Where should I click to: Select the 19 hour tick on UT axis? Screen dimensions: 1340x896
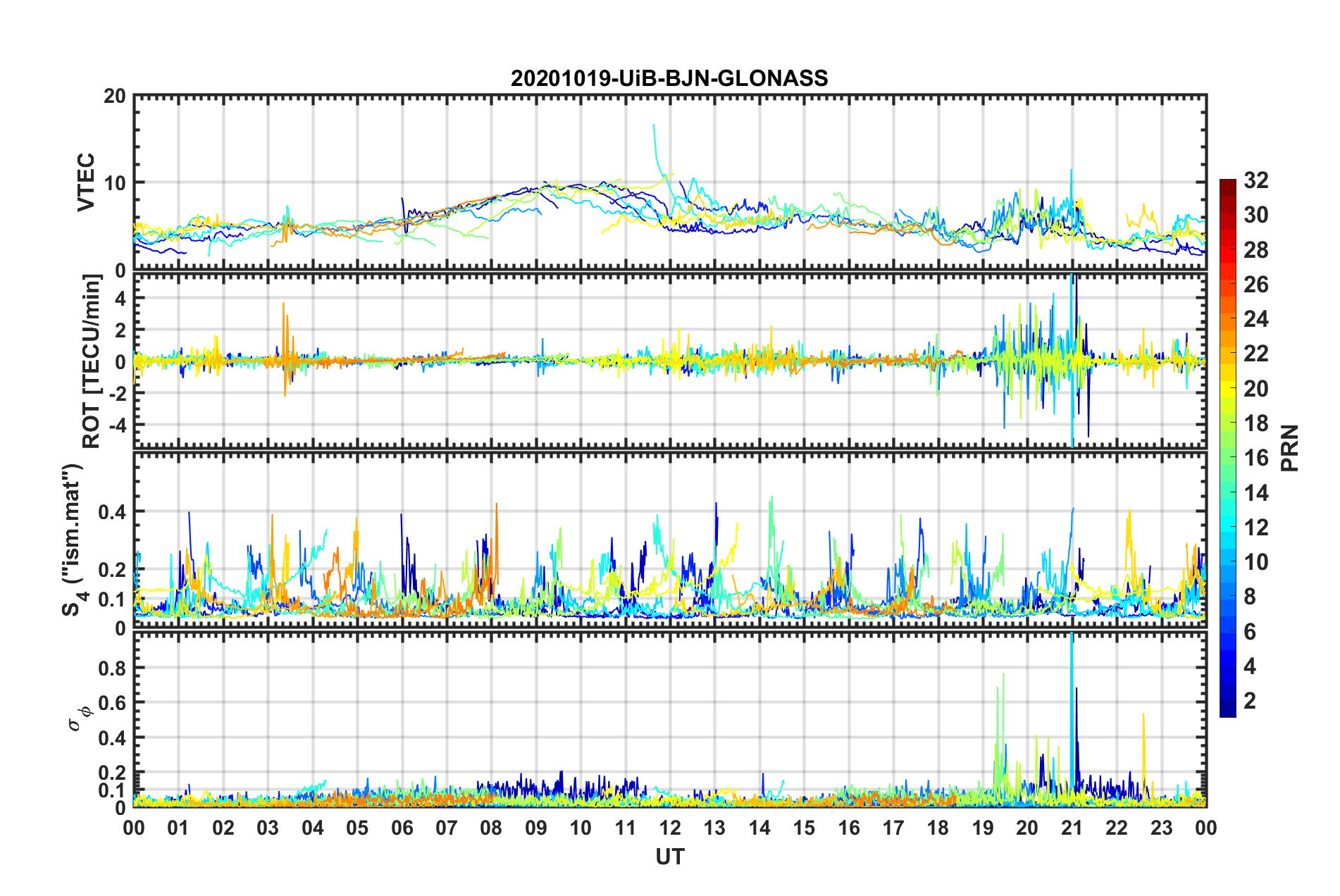point(983,828)
